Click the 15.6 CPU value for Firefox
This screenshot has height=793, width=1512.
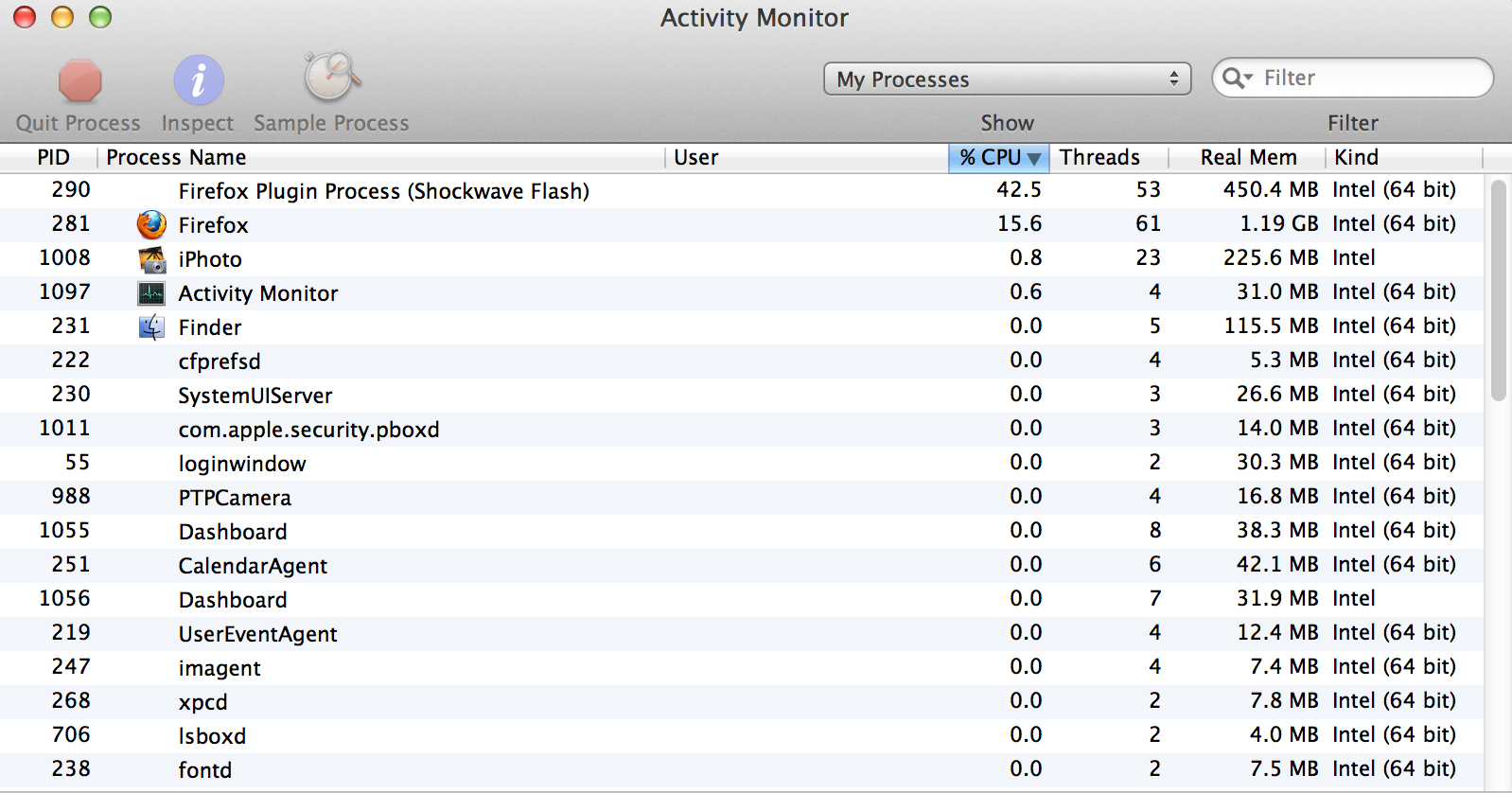click(x=1019, y=223)
